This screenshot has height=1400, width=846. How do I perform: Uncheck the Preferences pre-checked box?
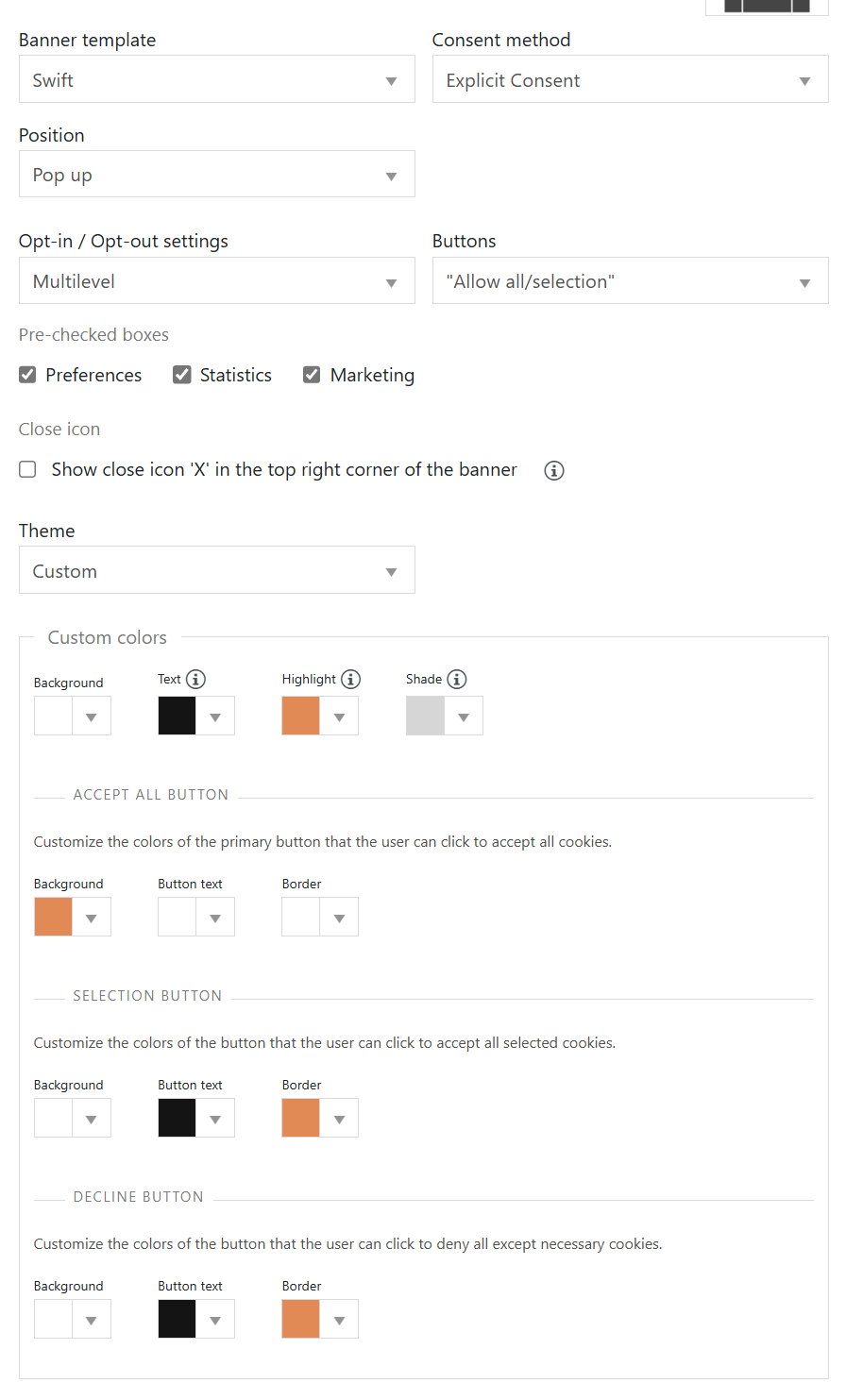[x=27, y=375]
